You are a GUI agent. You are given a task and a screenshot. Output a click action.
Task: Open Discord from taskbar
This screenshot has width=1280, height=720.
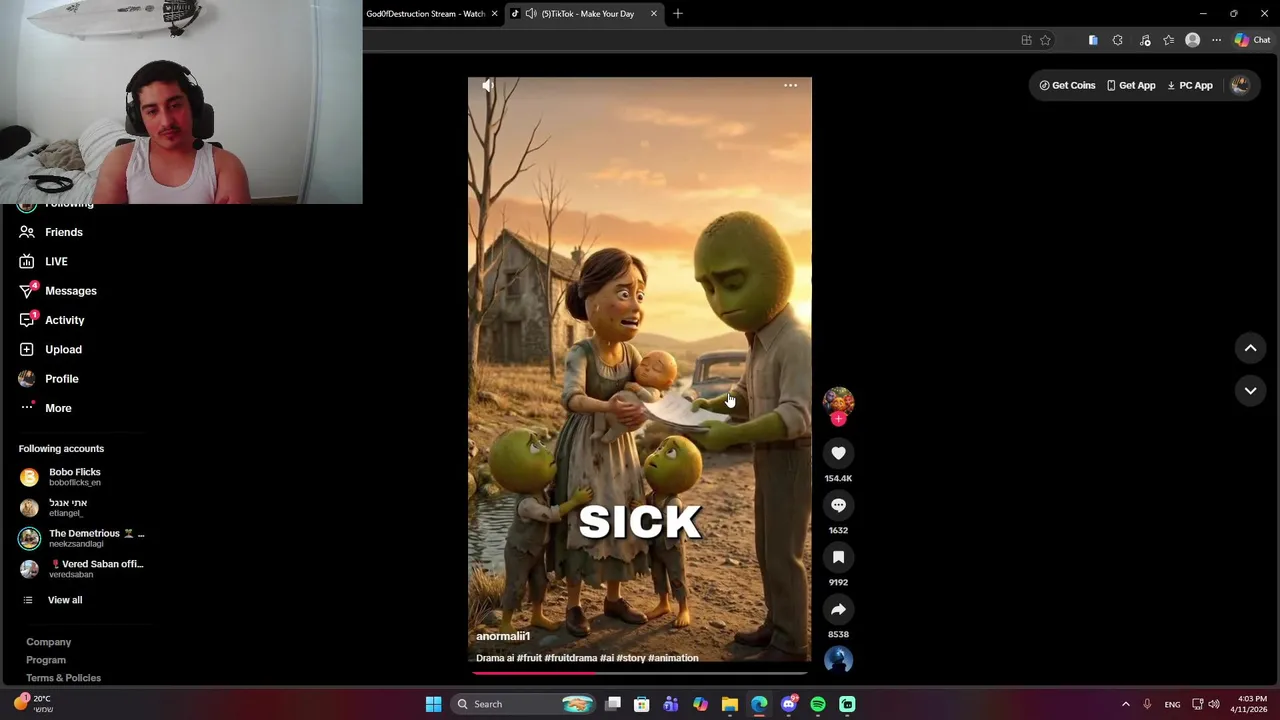[x=789, y=704]
